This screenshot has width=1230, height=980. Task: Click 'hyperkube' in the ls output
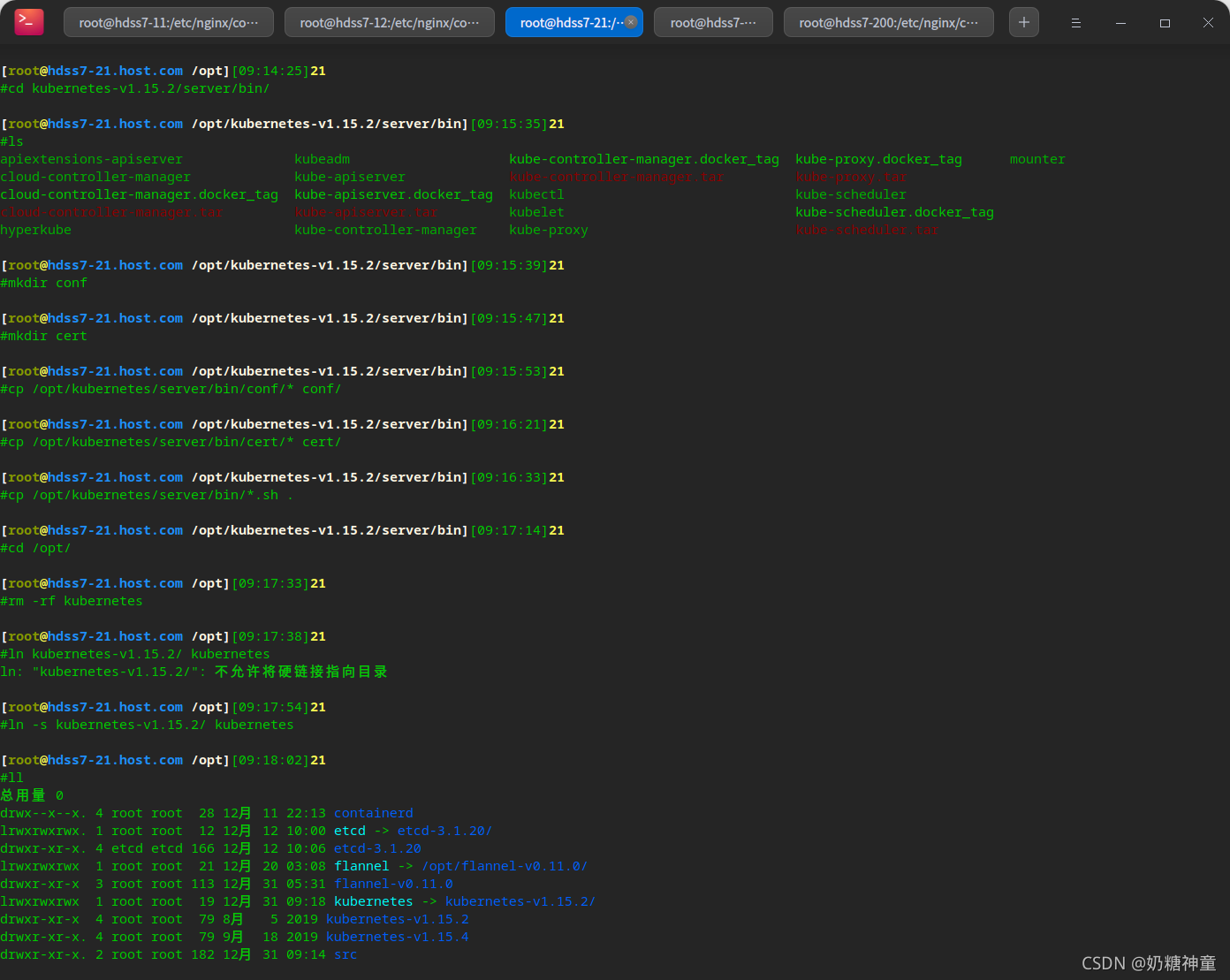(36, 230)
